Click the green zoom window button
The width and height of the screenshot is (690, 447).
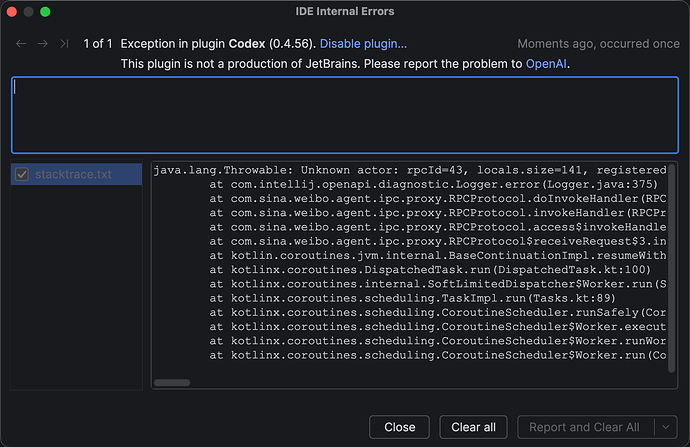tap(45, 12)
